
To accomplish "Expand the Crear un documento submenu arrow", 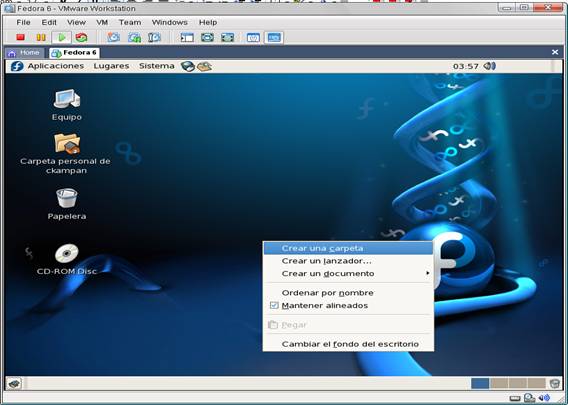I will tap(428, 273).
